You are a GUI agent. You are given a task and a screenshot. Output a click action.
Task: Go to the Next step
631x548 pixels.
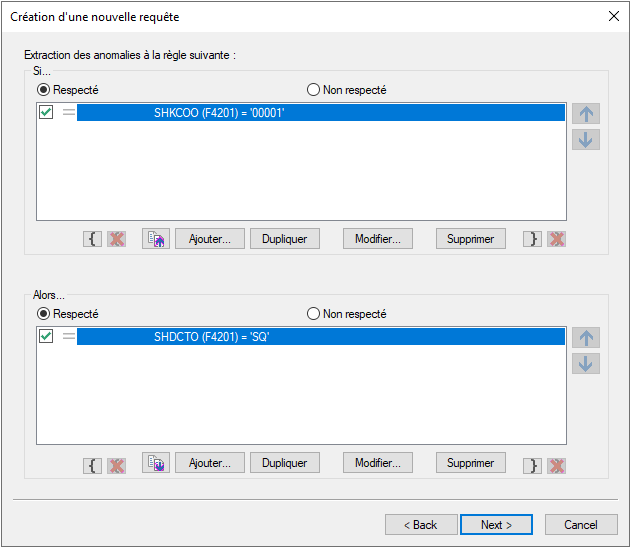(x=496, y=525)
